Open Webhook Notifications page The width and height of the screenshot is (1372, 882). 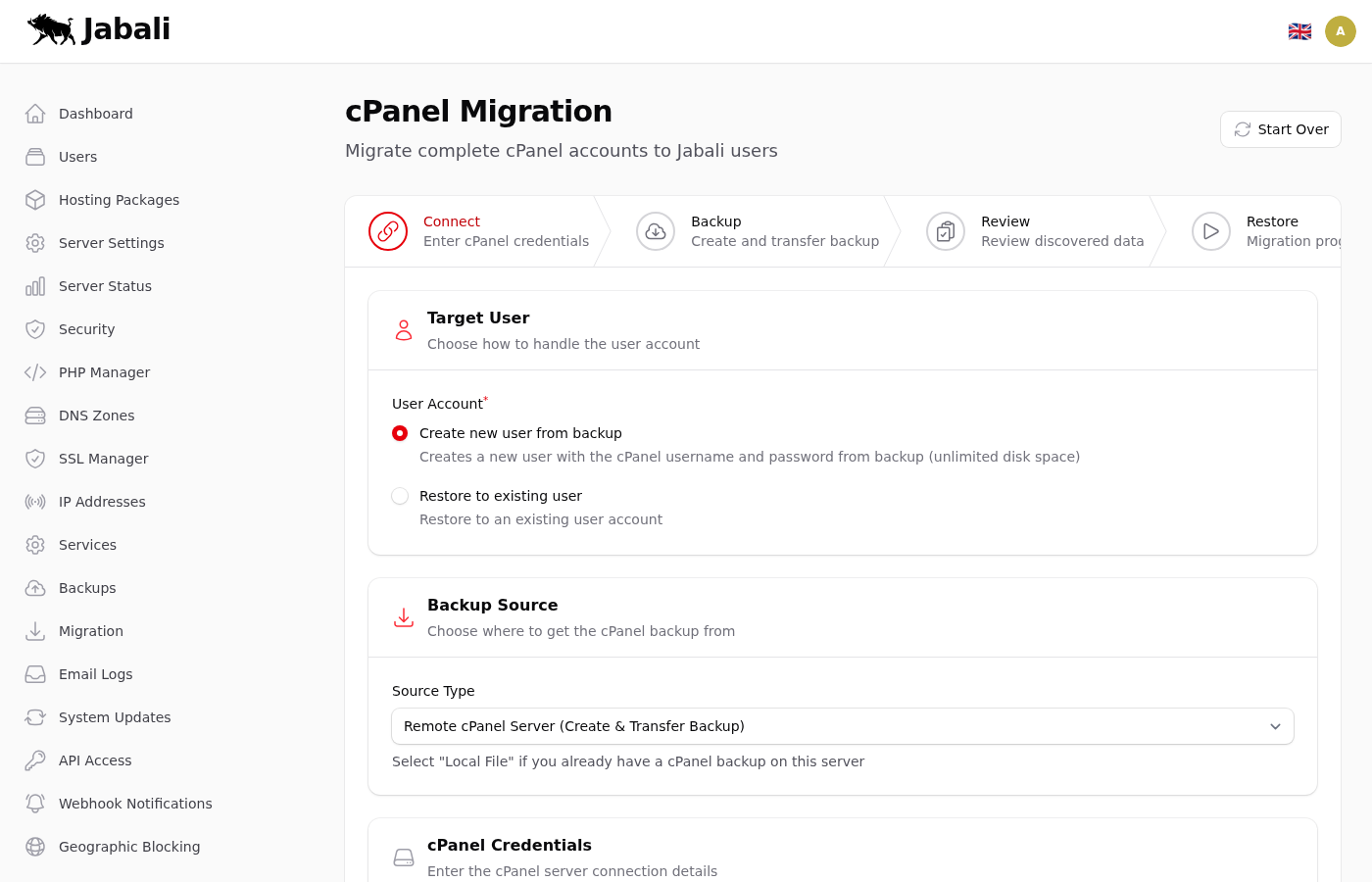point(135,804)
